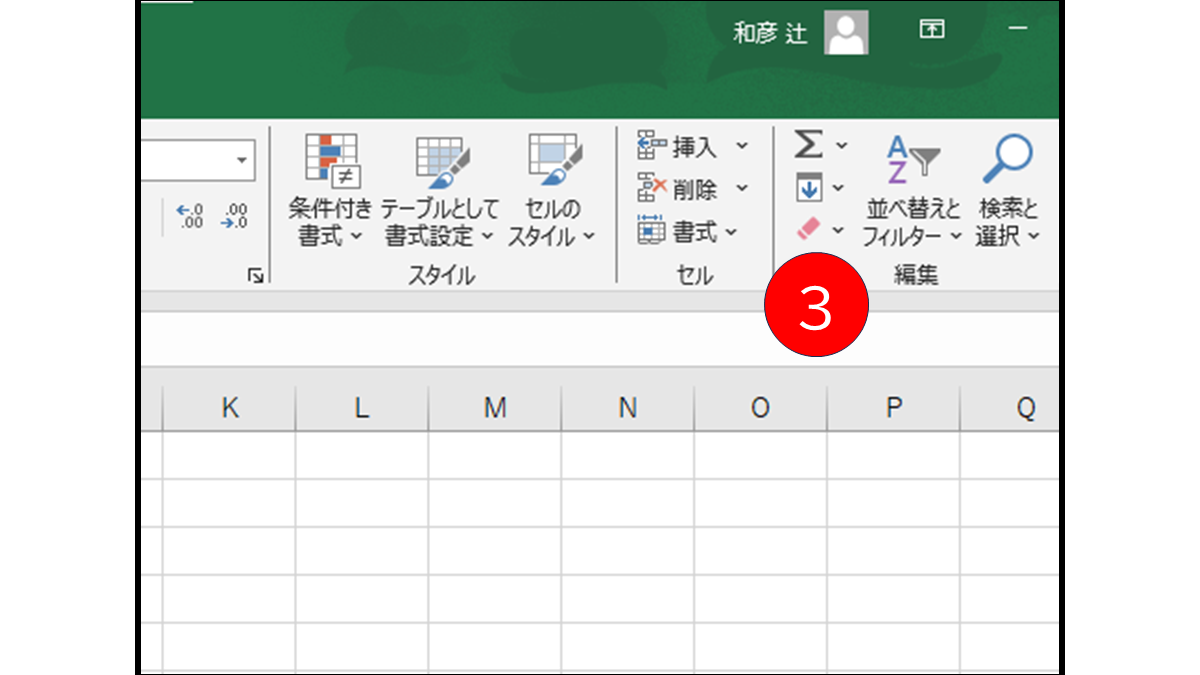
Task: Open the Number format dialog launcher
Action: 256,275
